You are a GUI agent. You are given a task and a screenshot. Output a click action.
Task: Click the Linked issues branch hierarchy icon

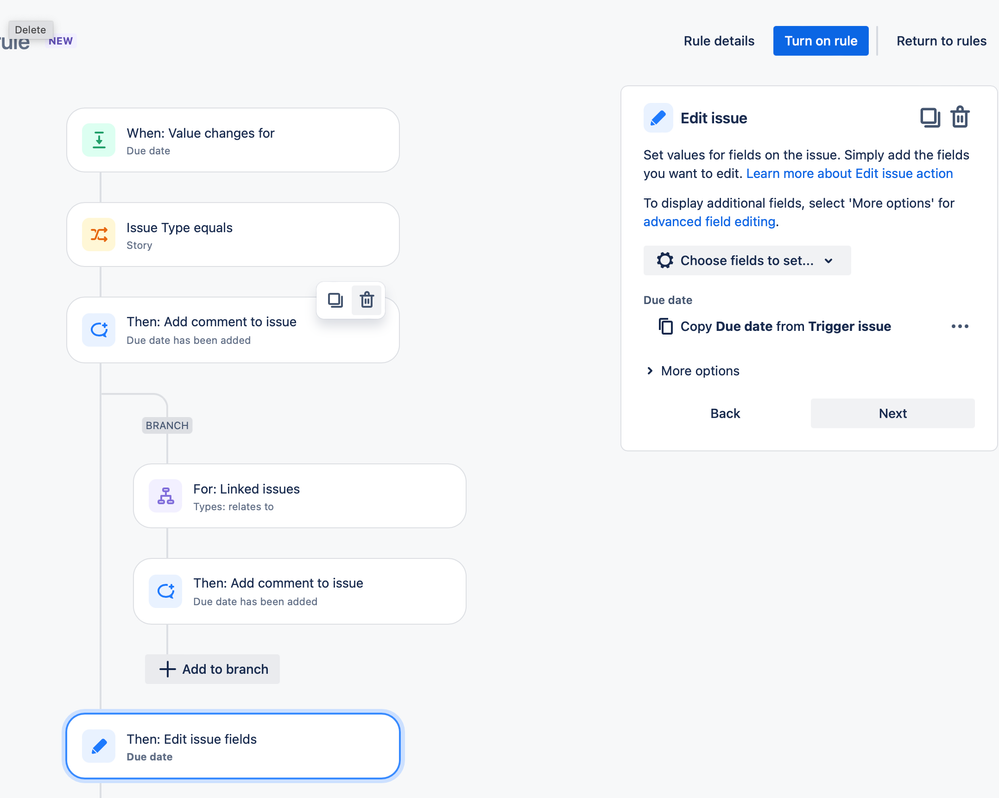[166, 496]
